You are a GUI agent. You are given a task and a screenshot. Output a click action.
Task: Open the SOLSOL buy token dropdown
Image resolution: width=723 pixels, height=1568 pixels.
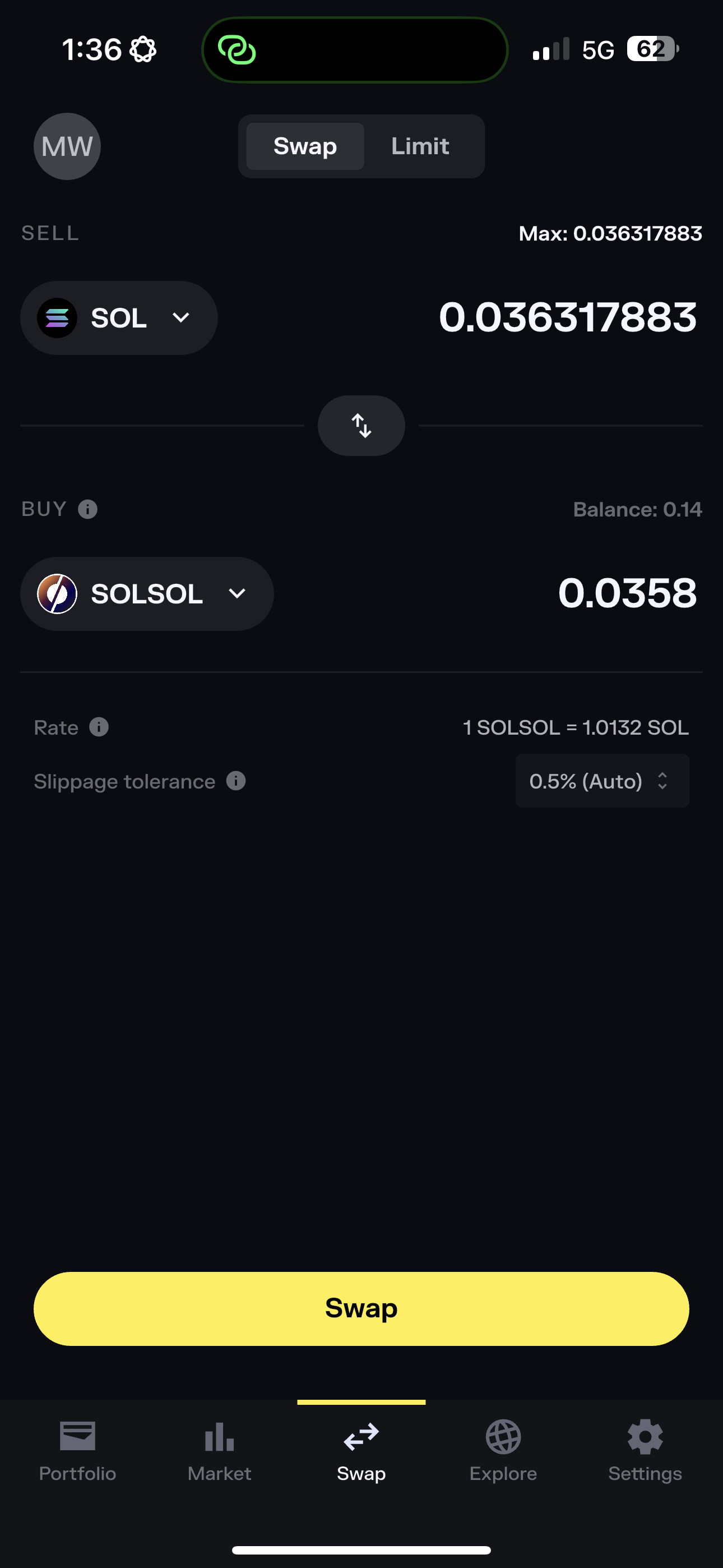click(x=147, y=593)
